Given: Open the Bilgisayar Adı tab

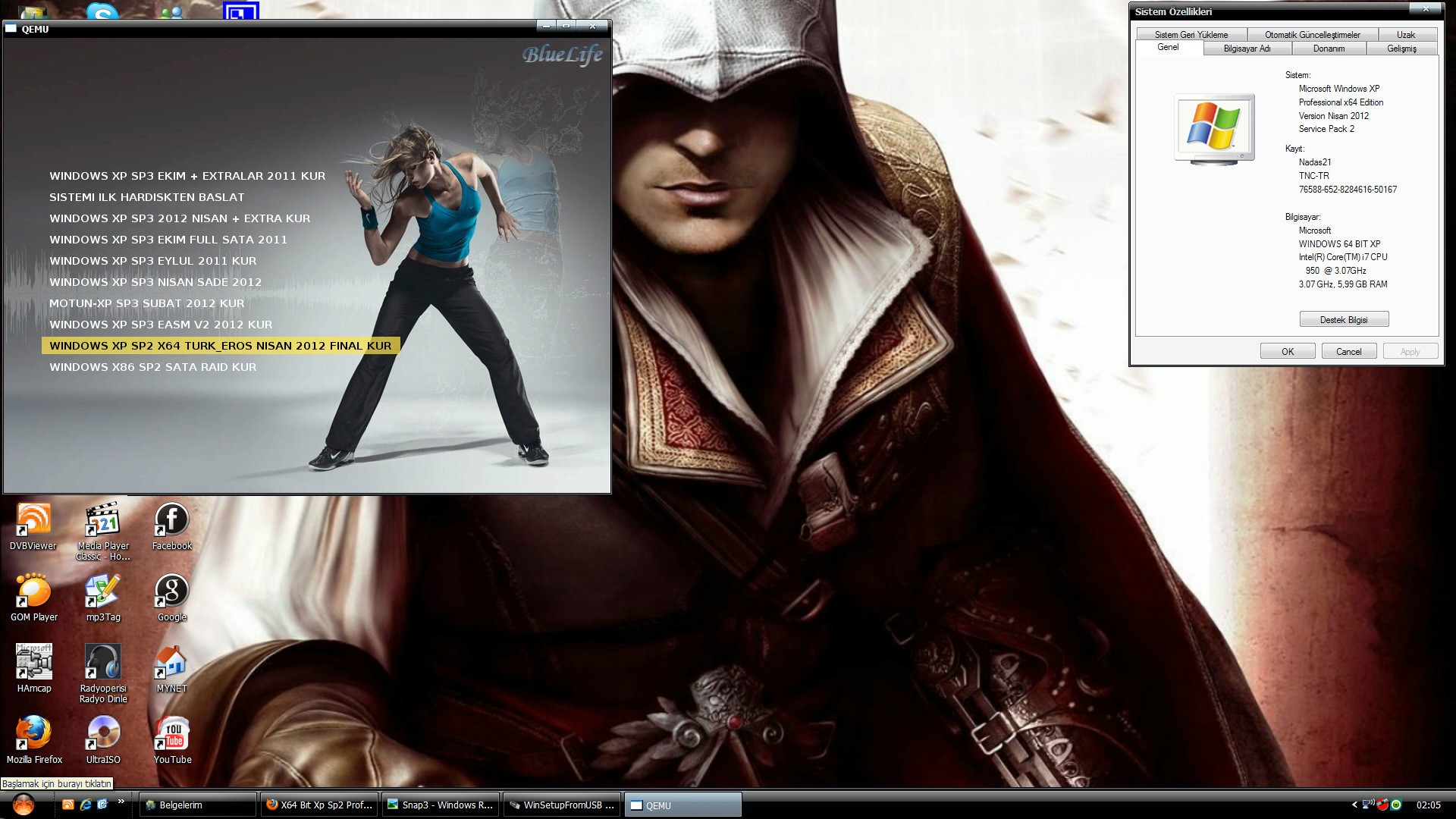Looking at the screenshot, I should tap(1247, 49).
